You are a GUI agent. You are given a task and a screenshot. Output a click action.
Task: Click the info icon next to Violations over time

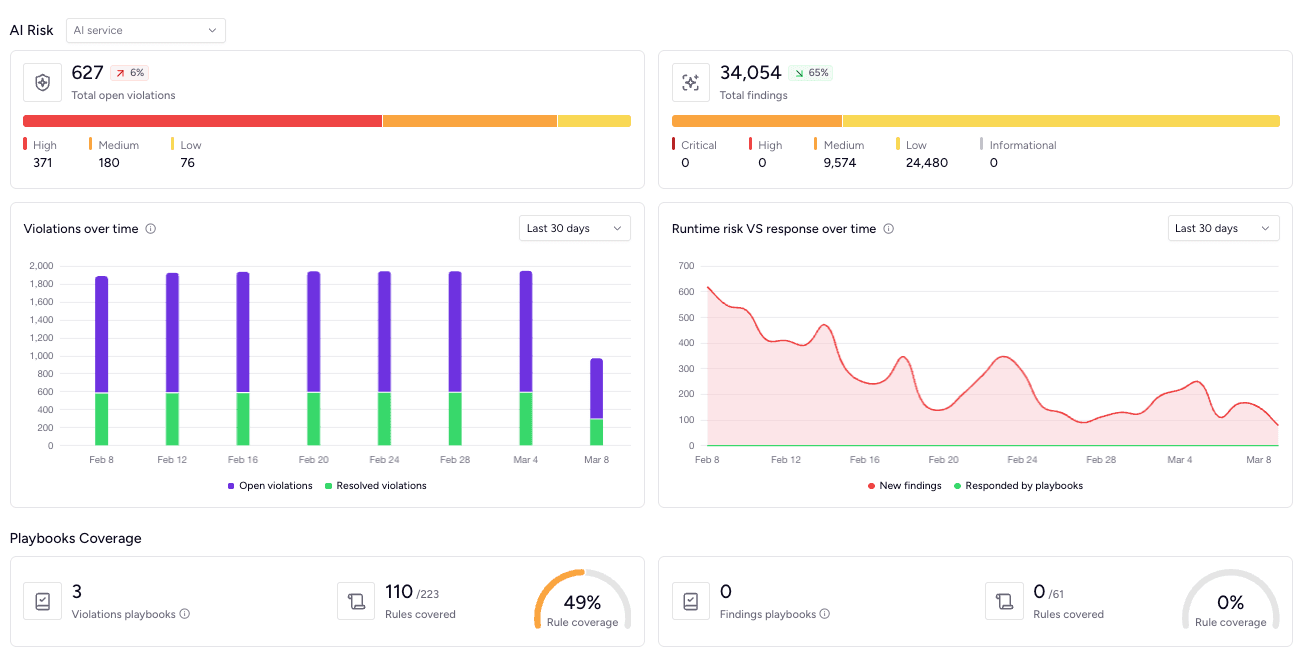(151, 229)
